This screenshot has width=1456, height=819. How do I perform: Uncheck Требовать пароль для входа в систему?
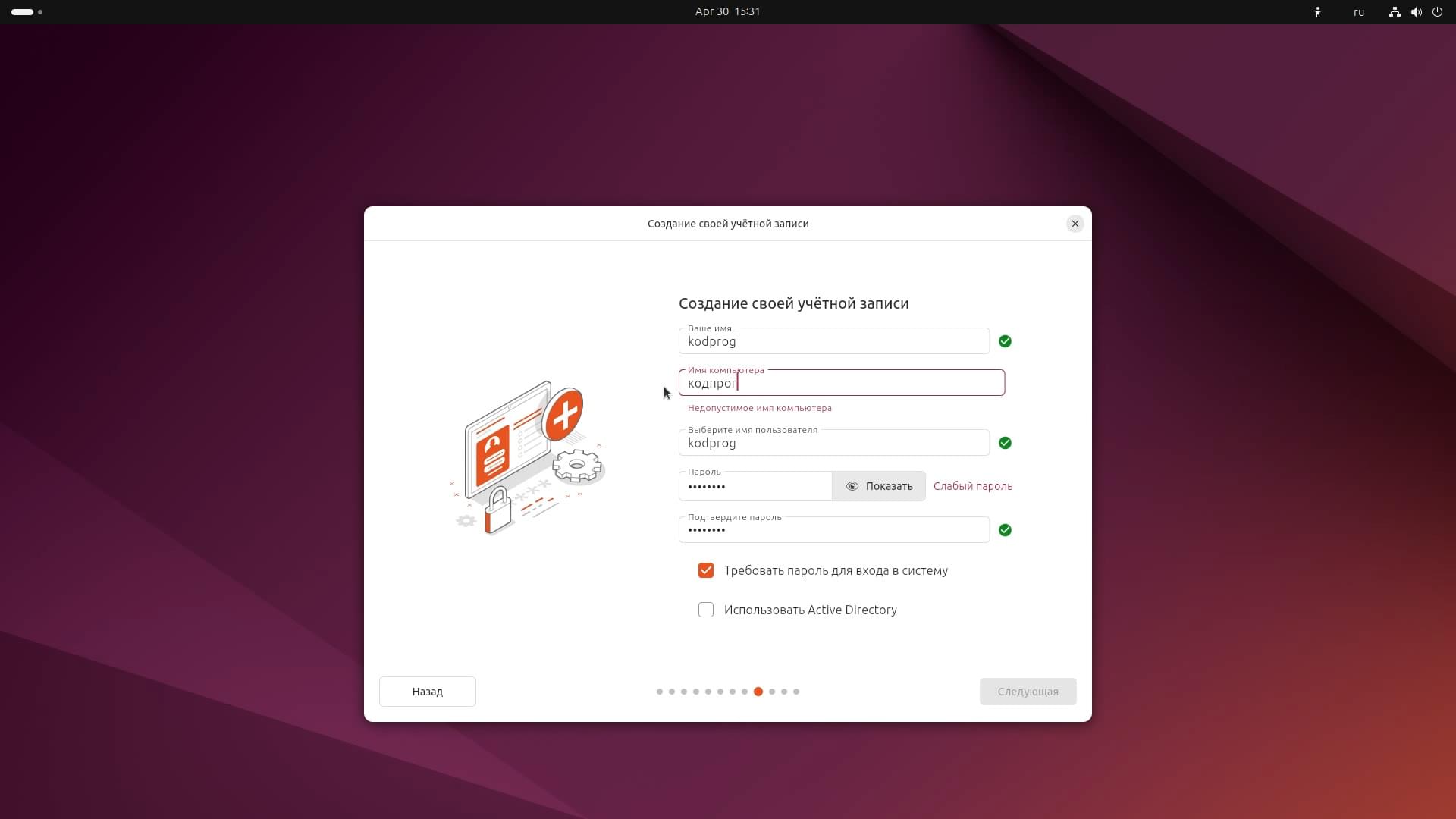click(x=706, y=570)
